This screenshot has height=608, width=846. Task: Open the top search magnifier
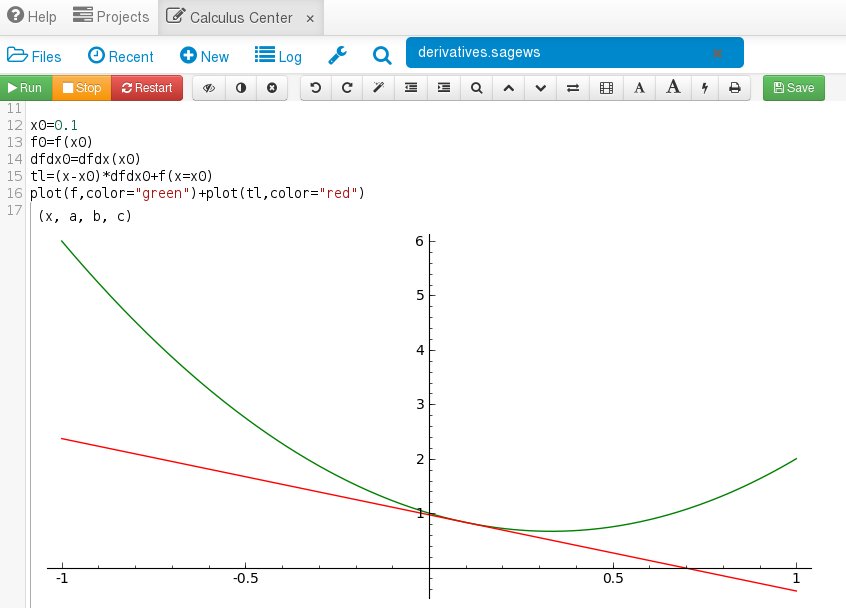click(x=381, y=57)
